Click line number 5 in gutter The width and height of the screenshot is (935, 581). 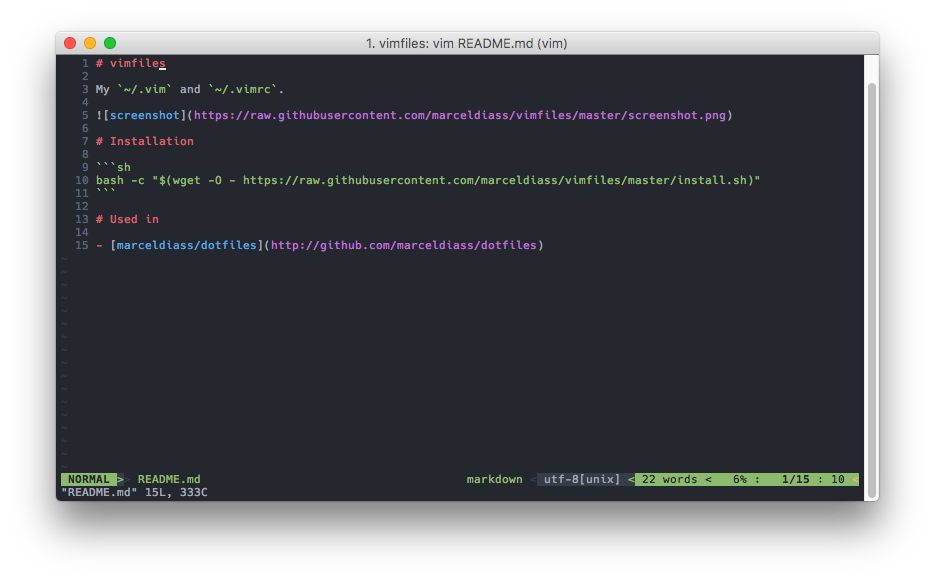85,115
